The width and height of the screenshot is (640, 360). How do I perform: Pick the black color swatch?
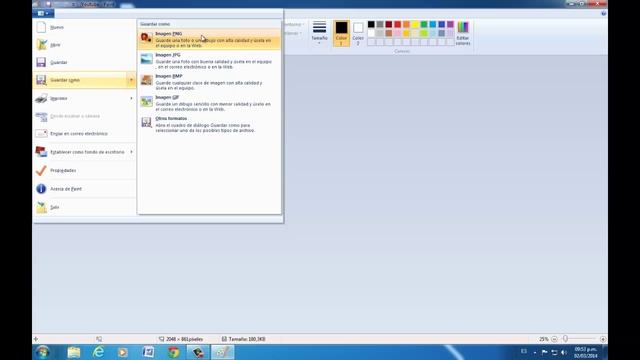pyautogui.click(x=371, y=24)
